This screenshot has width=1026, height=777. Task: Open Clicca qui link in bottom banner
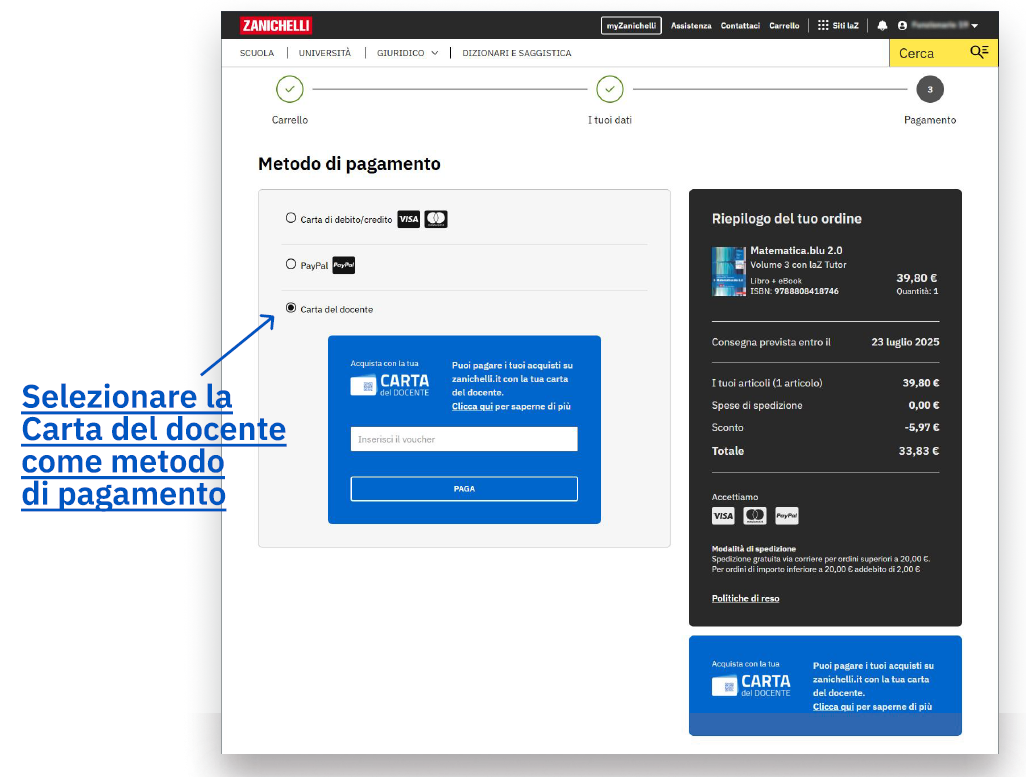click(x=833, y=707)
